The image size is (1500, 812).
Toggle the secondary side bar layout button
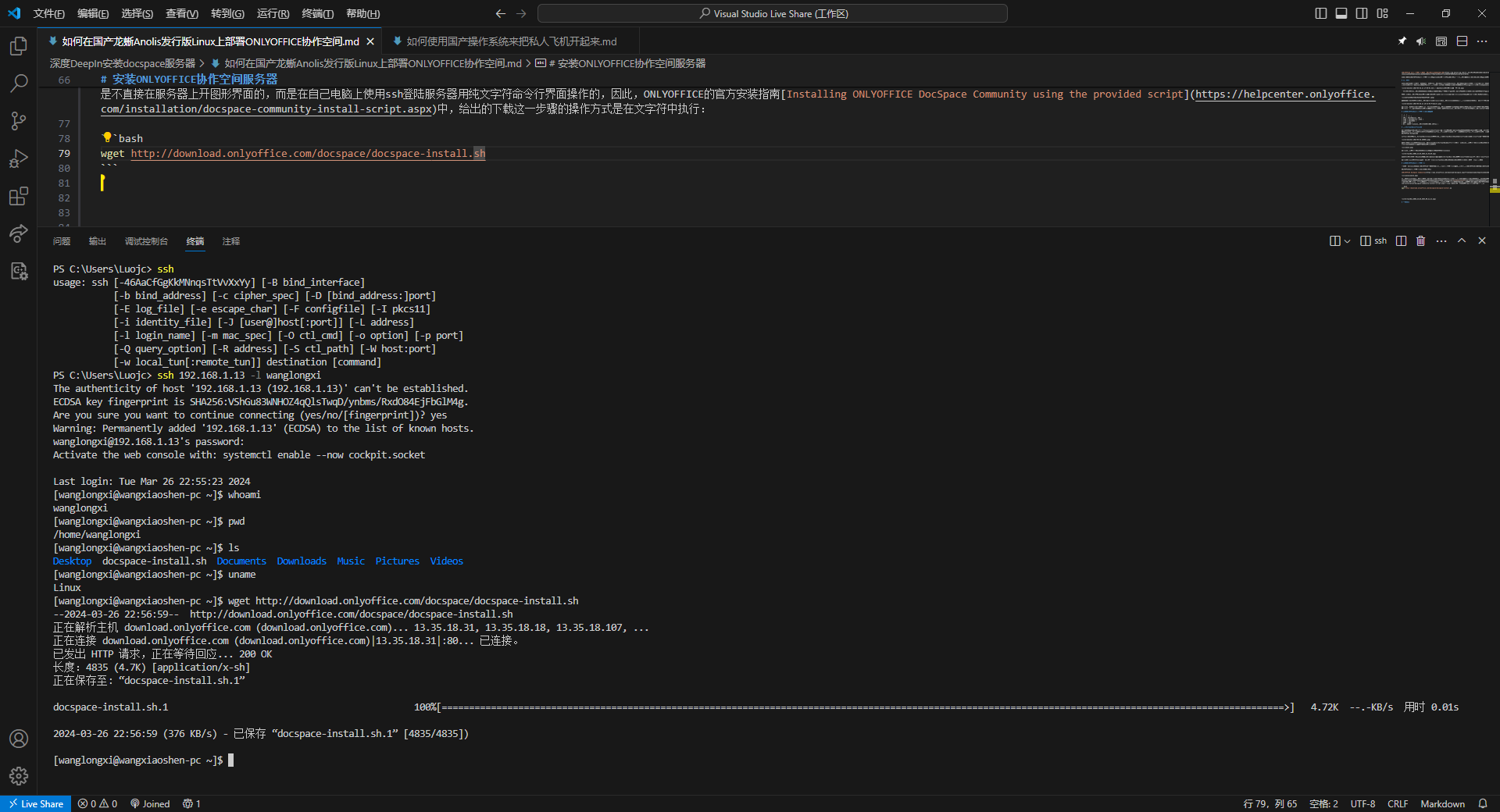[x=1362, y=13]
